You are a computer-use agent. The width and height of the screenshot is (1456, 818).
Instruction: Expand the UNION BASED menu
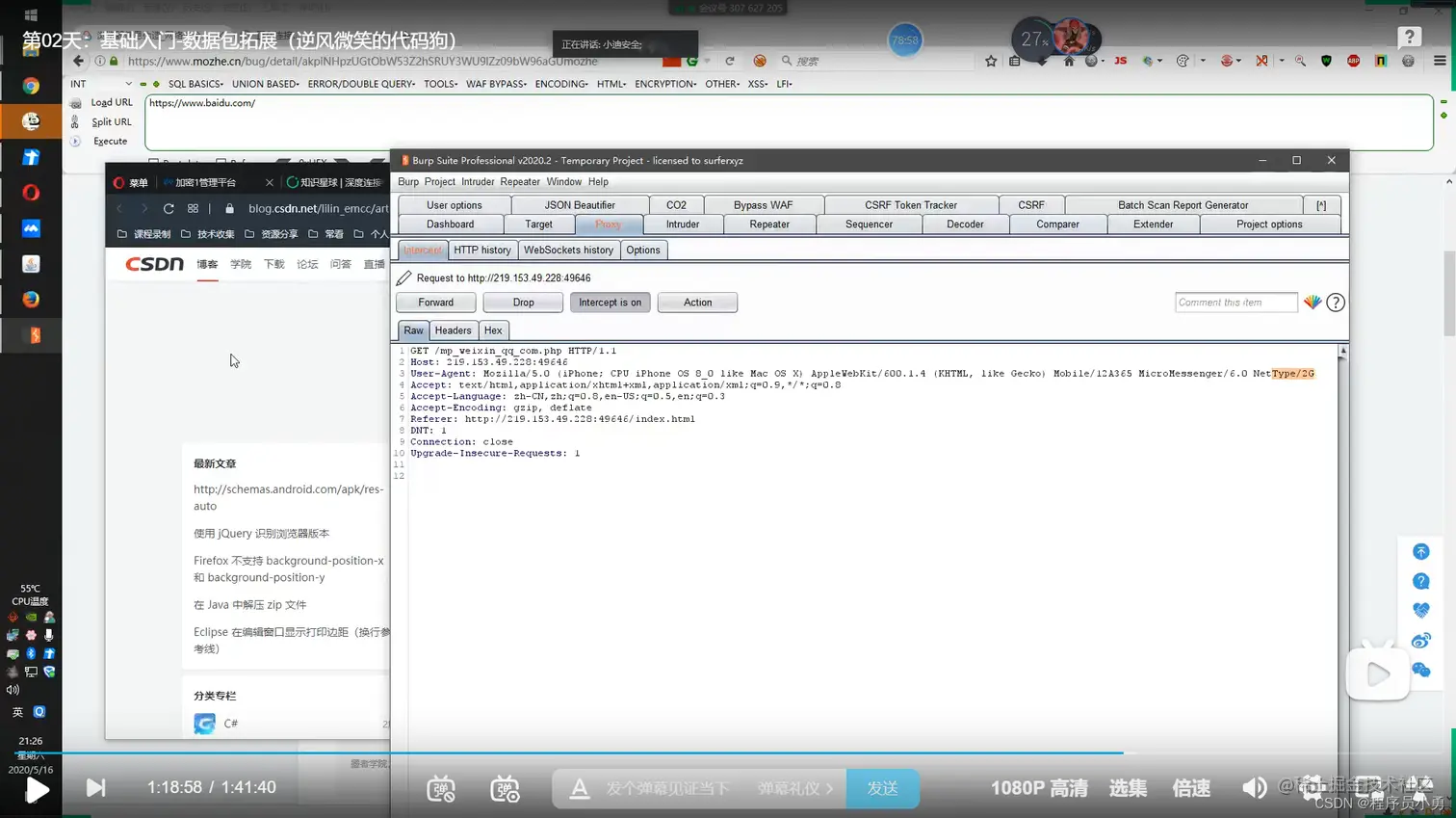click(x=266, y=84)
